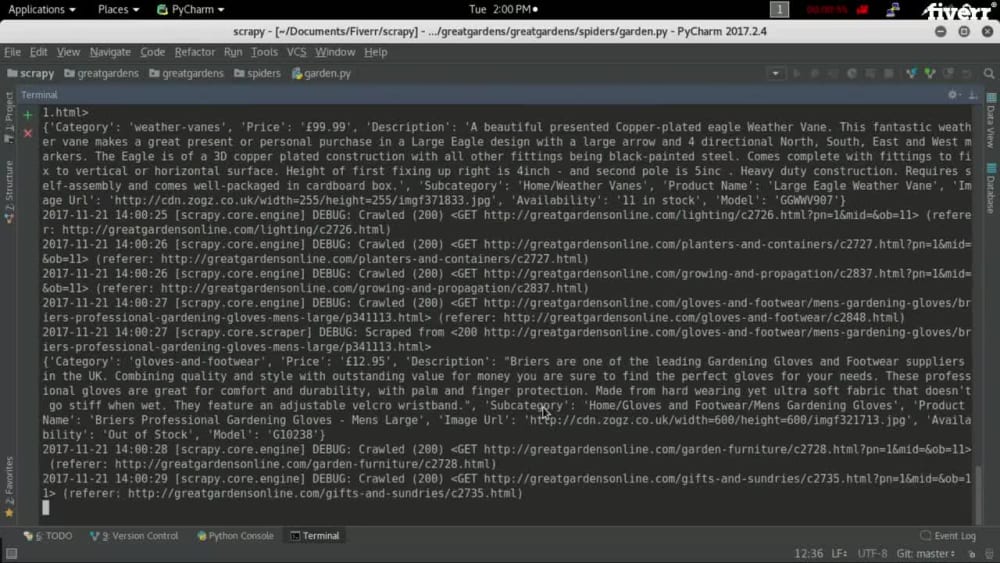Open the View menu

click(68, 52)
